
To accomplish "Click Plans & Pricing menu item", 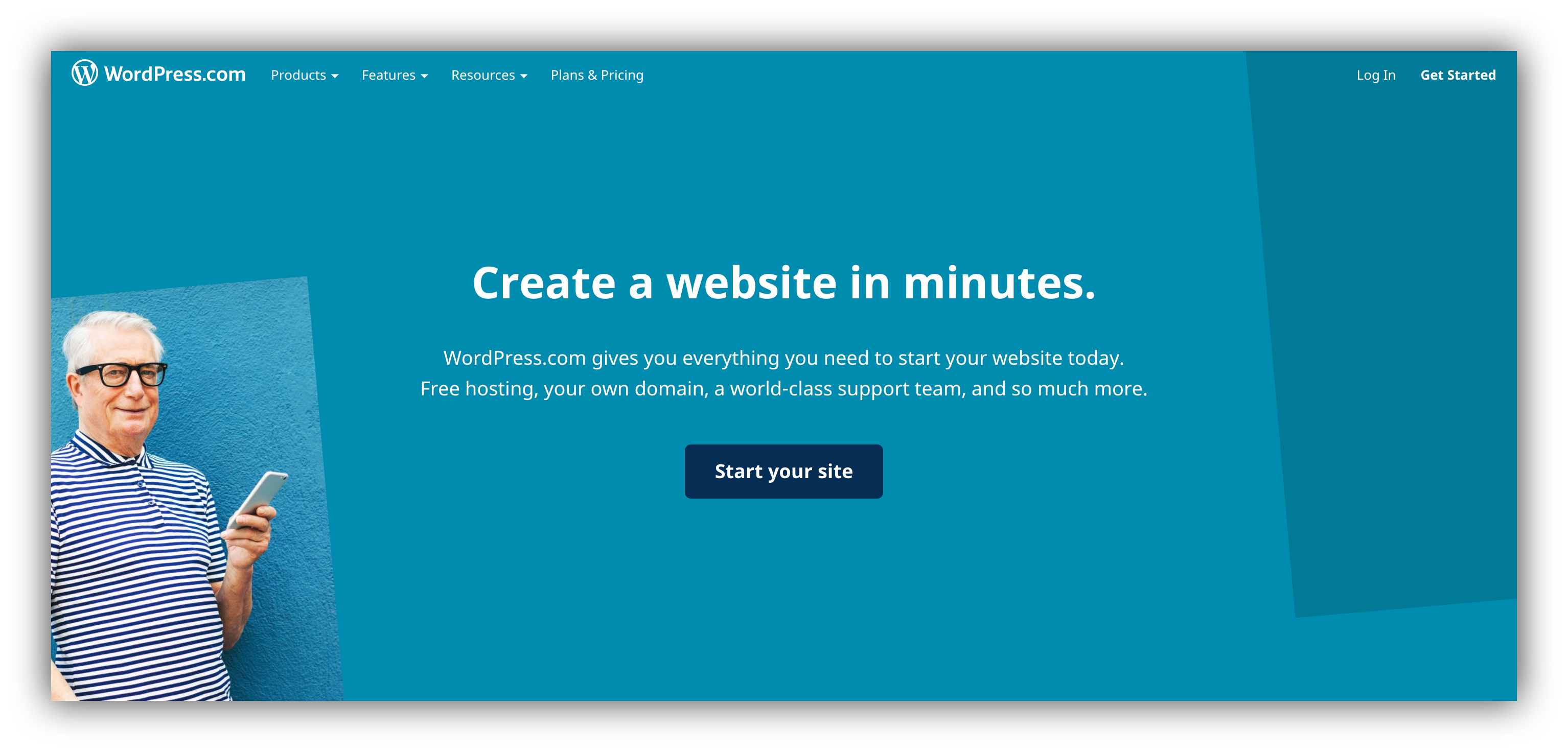I will click(597, 75).
